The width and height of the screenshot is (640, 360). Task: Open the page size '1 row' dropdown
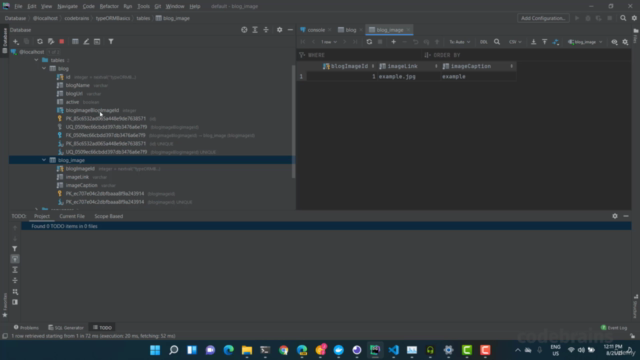[x=329, y=42]
